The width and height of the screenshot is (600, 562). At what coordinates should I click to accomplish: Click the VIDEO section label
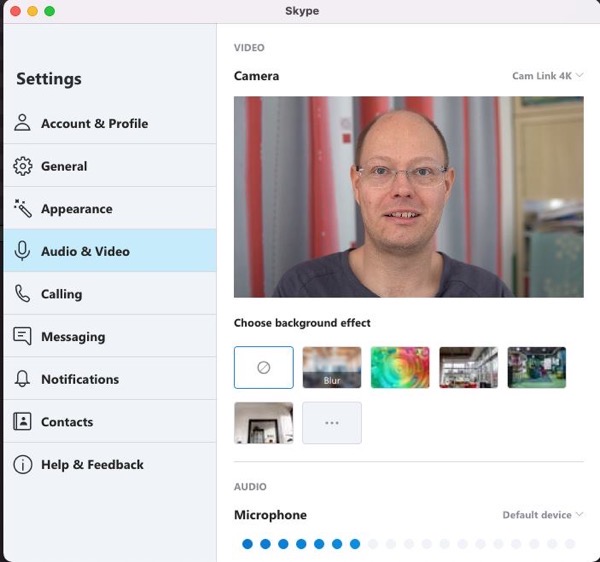[249, 47]
